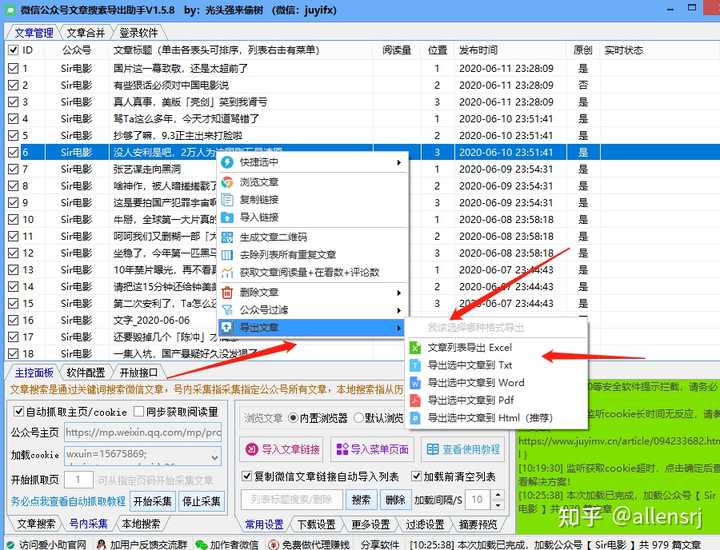Click the Pdf icon beside 导出选中文章到 Pdf
This screenshot has width=720, height=550.
(x=415, y=400)
